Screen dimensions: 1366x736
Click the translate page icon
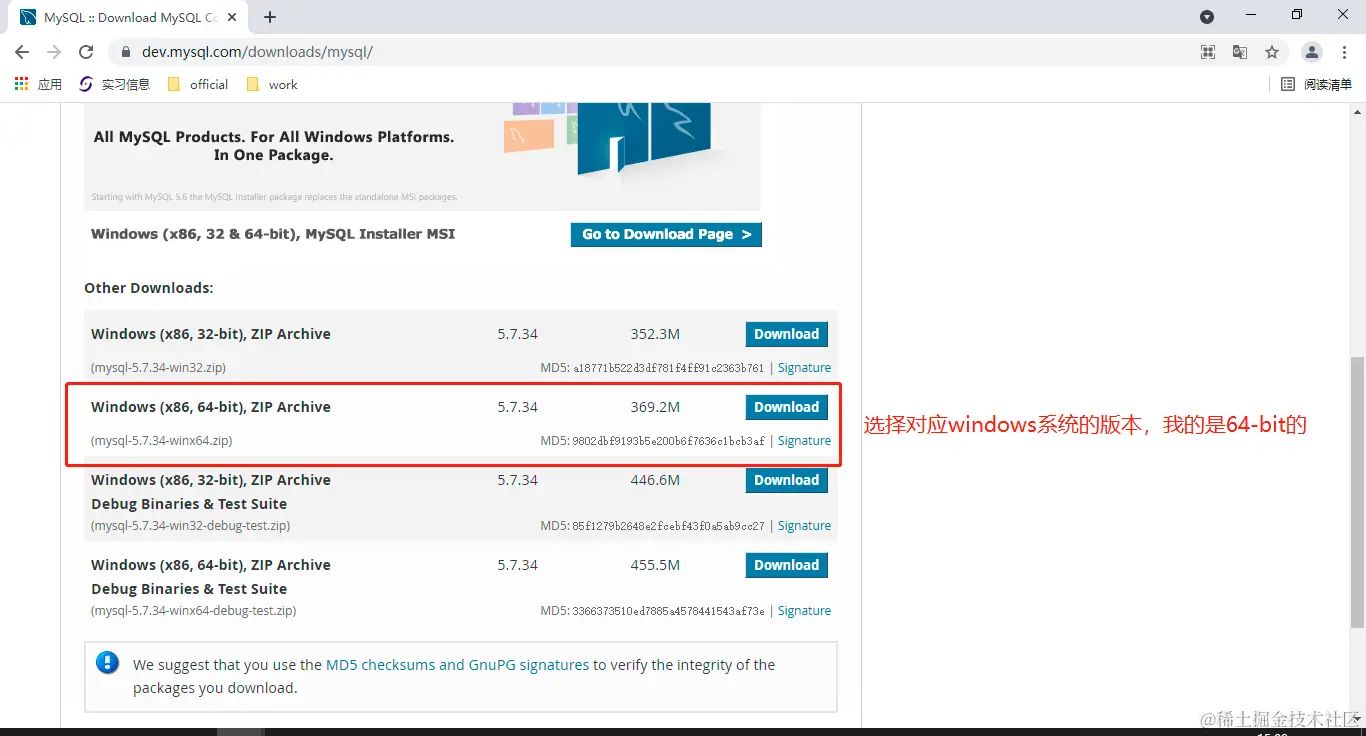coord(1240,52)
